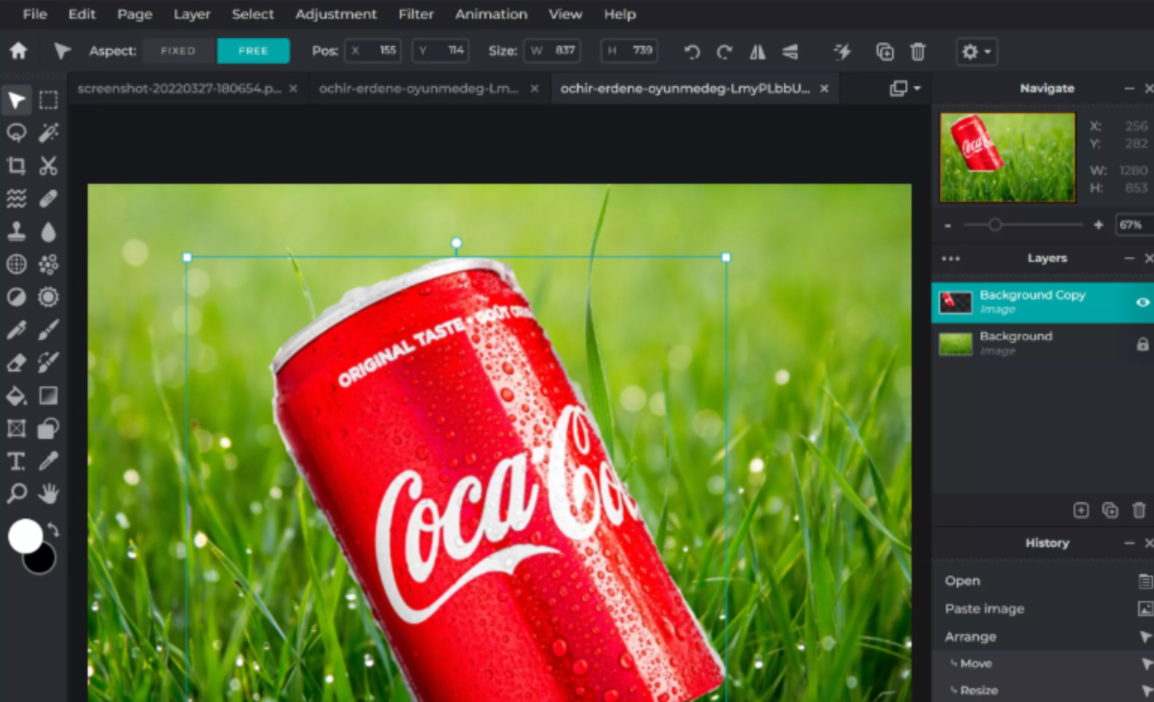
Task: Delete the selected layer contents
Action: (x=918, y=51)
